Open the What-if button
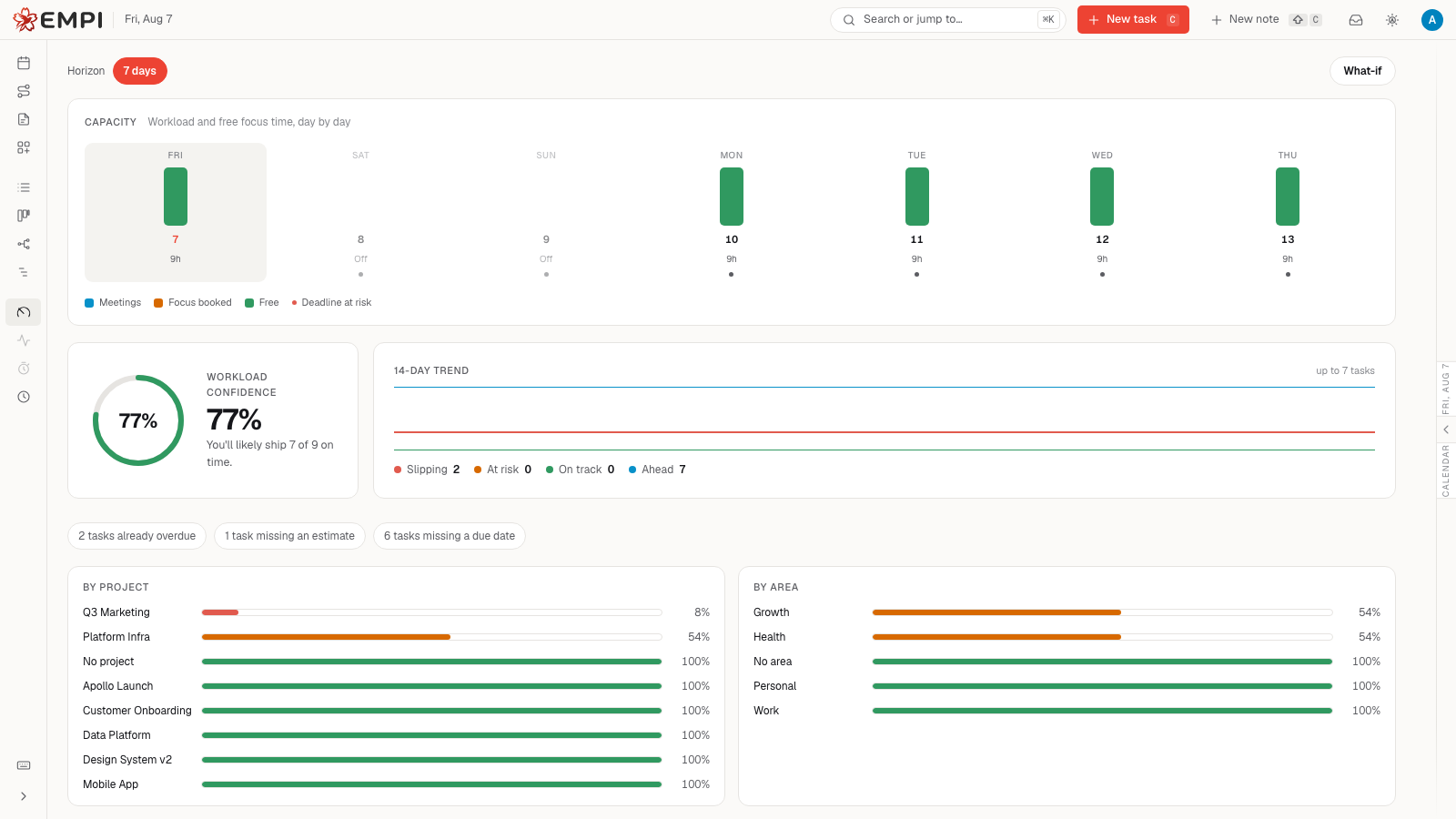This screenshot has height=819, width=1456. point(1362,71)
